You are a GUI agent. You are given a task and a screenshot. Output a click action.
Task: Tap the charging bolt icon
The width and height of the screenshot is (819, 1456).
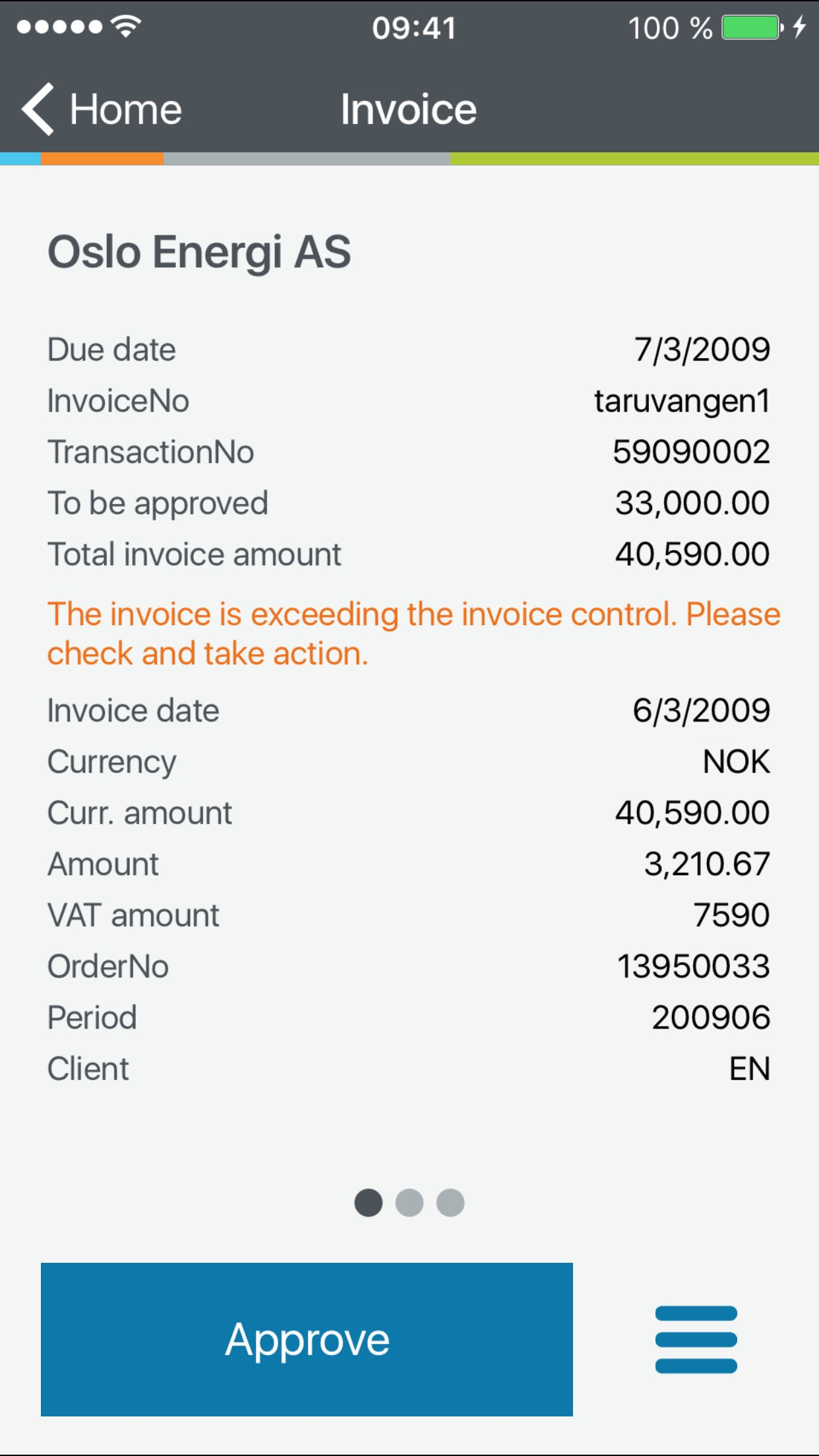pos(799,28)
